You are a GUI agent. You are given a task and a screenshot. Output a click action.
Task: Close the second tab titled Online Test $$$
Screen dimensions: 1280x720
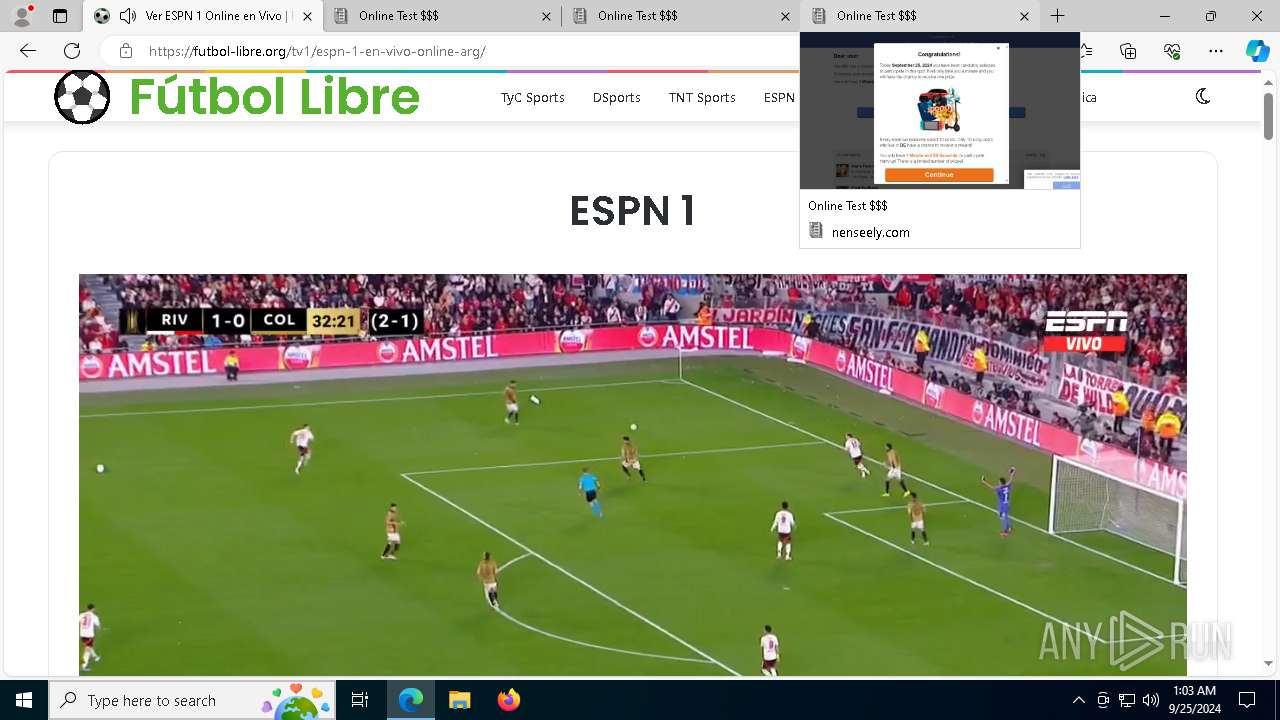(546, 16)
